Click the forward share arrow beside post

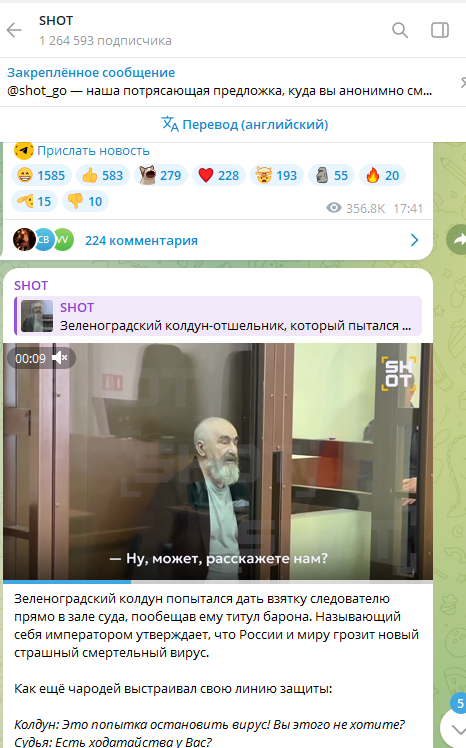coord(457,240)
